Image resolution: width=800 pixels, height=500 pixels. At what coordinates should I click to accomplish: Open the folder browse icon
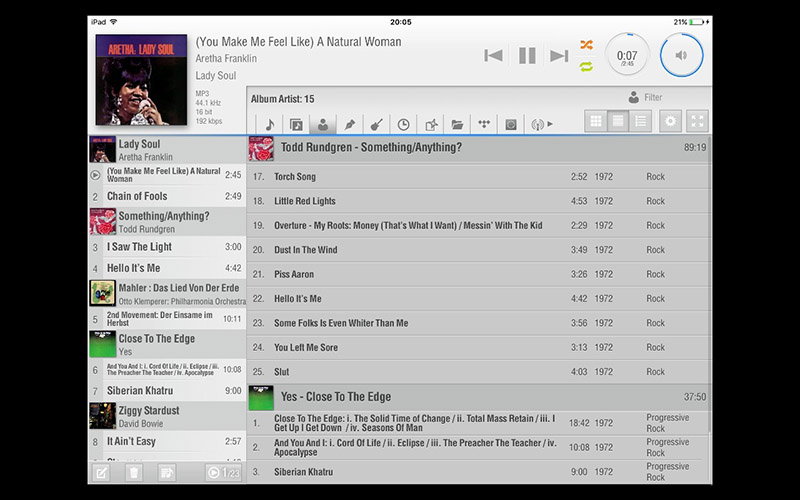pos(457,124)
